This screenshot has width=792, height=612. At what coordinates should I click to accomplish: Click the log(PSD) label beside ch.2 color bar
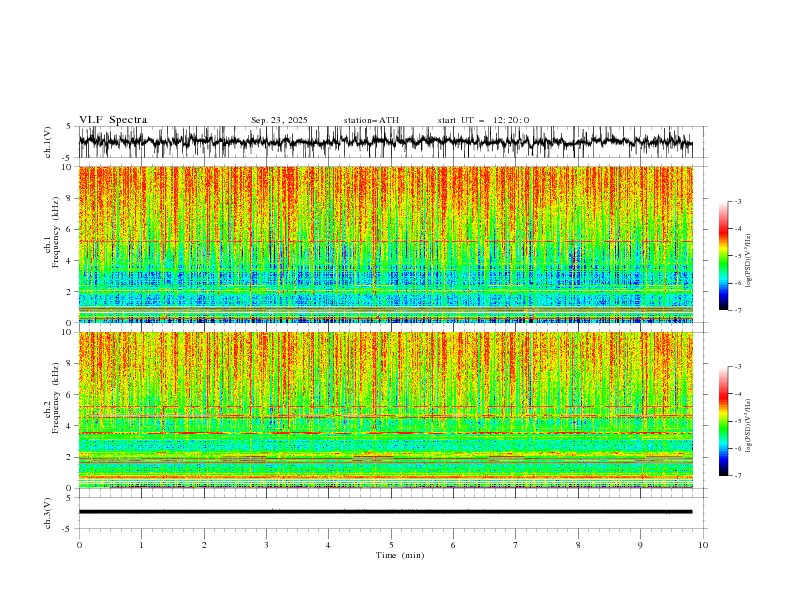click(x=749, y=426)
